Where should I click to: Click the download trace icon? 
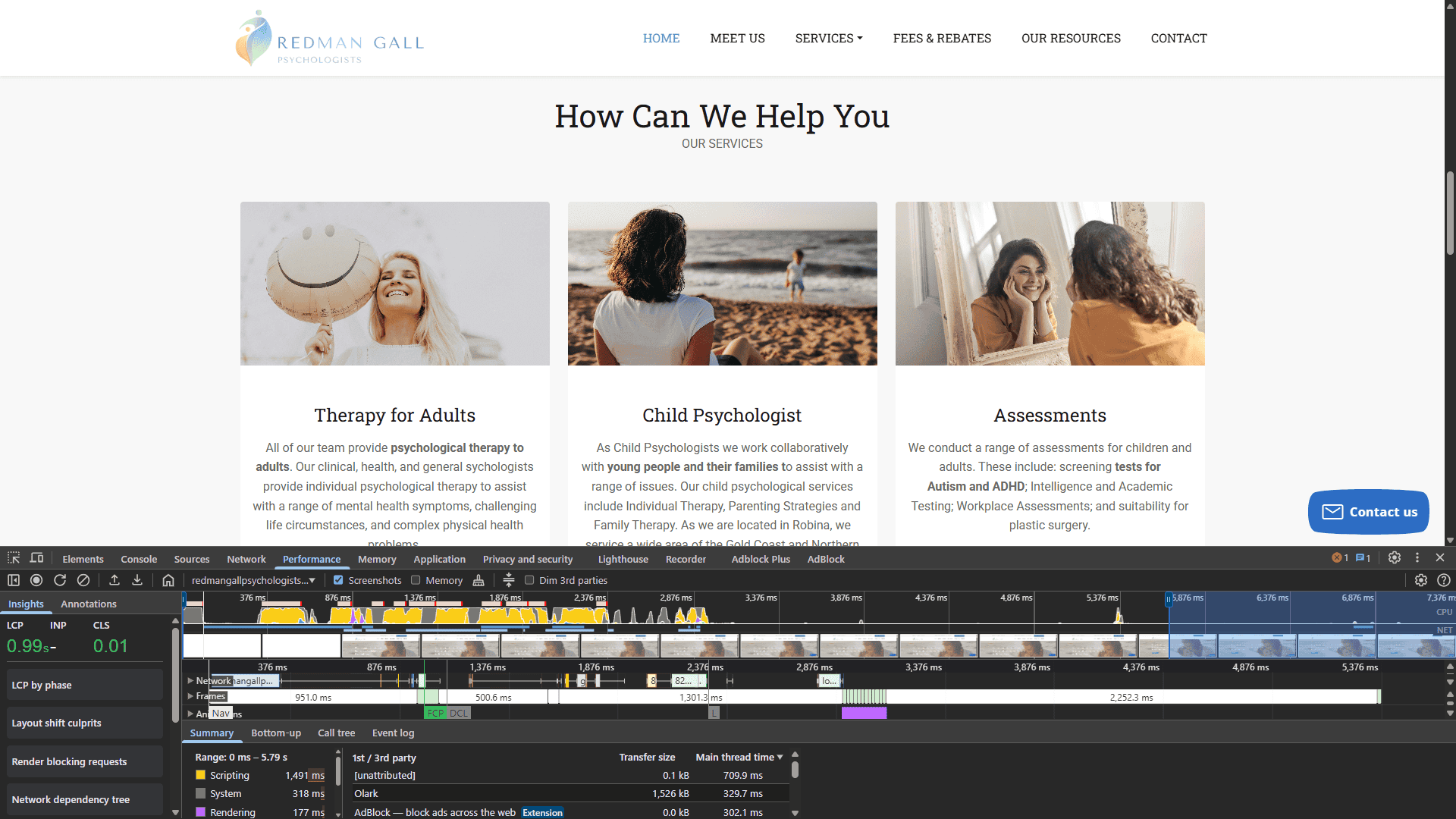137,580
